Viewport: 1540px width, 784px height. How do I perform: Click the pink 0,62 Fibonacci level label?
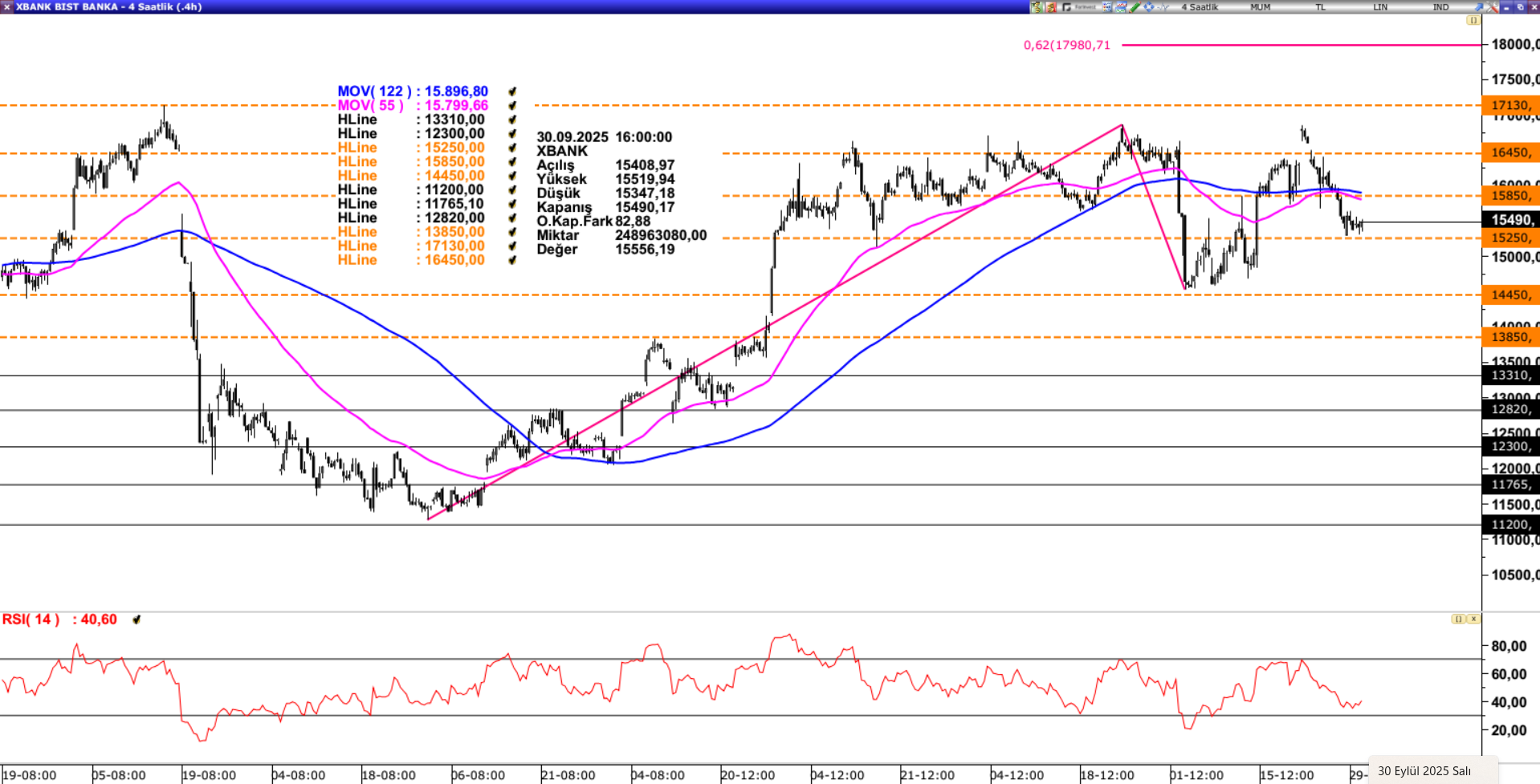[1066, 45]
